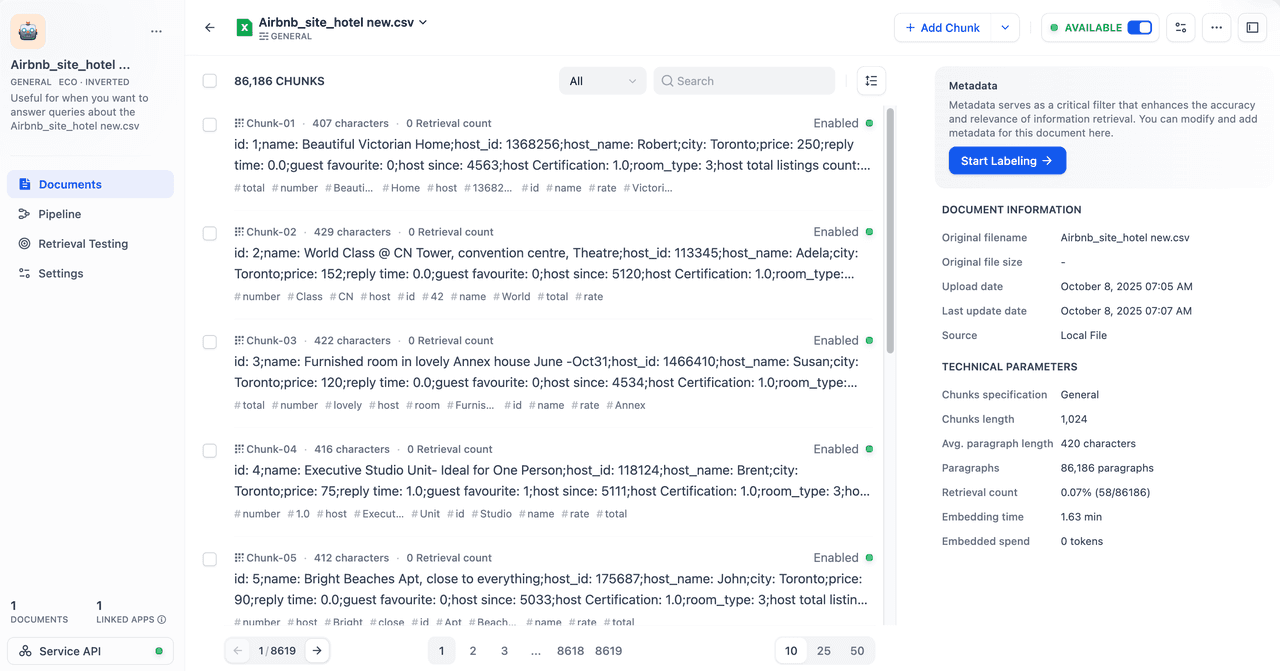Click the collapse chunks list view icon

click(871, 81)
